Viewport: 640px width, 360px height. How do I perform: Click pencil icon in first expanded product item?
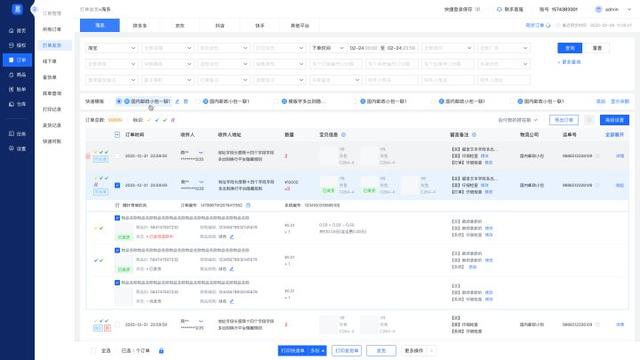(232, 237)
